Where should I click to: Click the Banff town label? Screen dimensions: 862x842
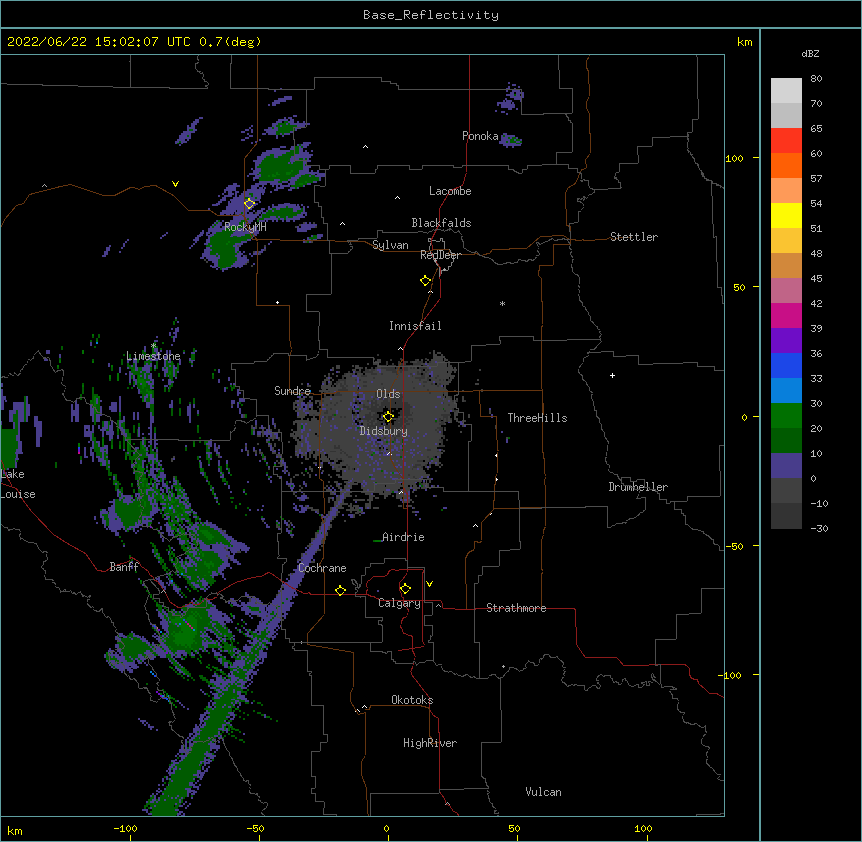(124, 567)
